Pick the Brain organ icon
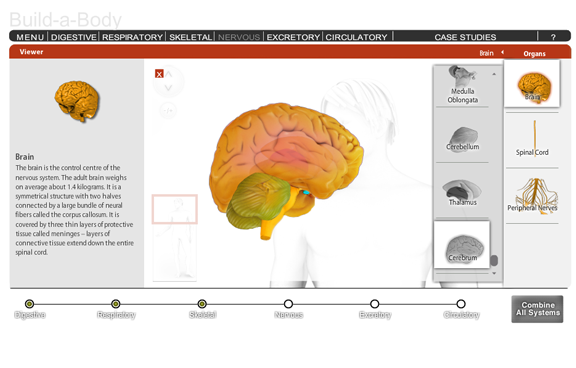The height and width of the screenshot is (368, 576). click(x=532, y=86)
